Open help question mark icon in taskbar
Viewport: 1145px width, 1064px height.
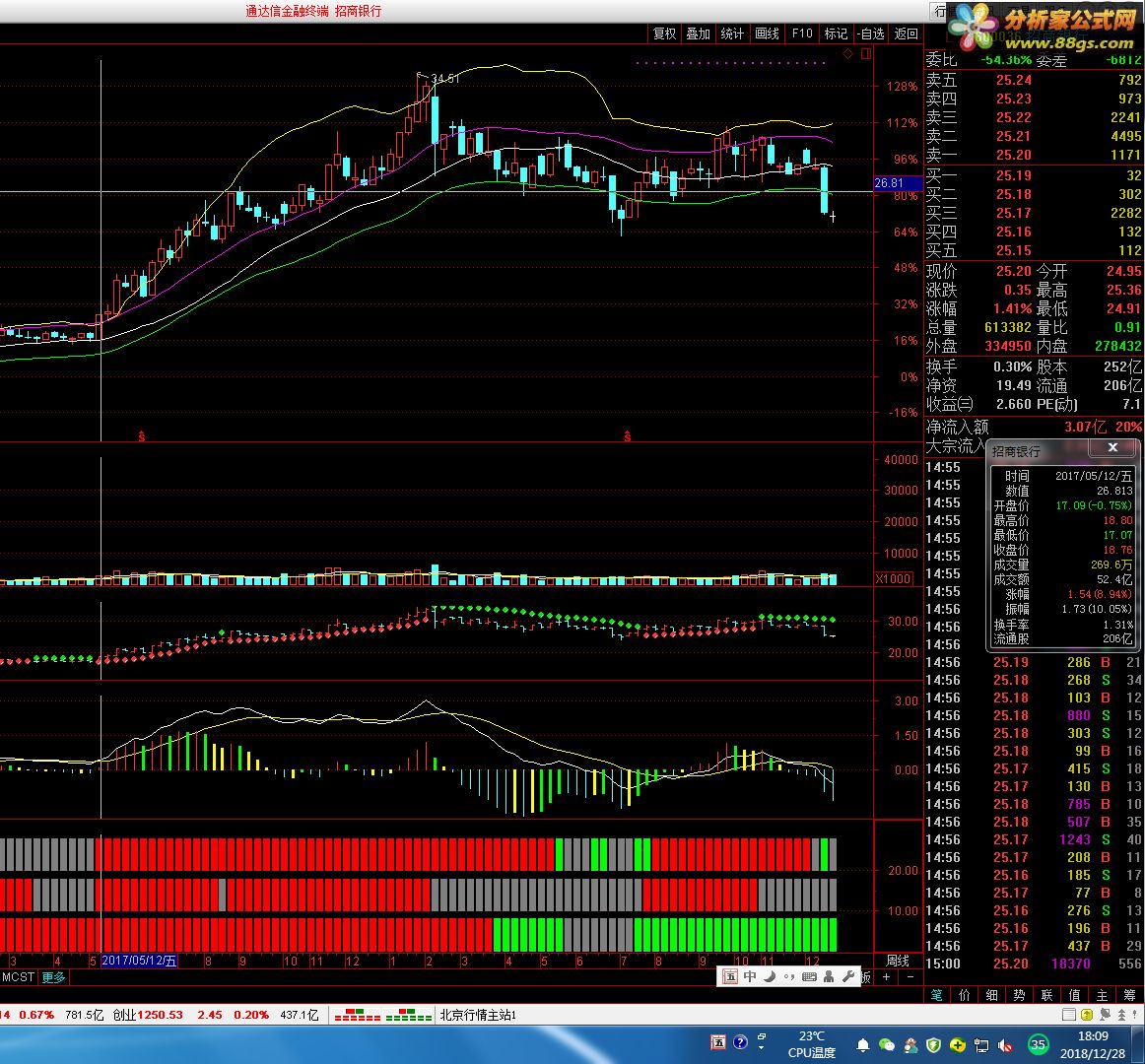(x=740, y=1042)
